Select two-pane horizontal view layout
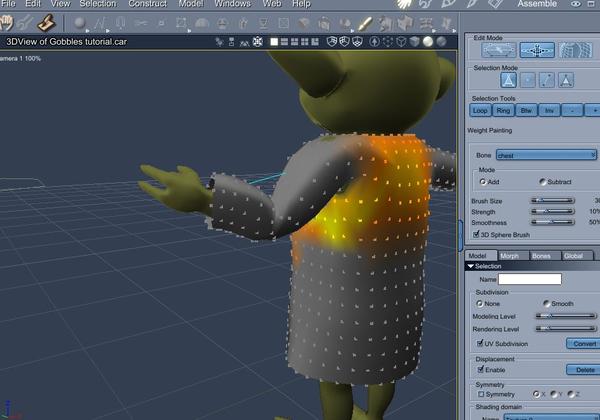The height and width of the screenshot is (420, 600). (x=284, y=42)
